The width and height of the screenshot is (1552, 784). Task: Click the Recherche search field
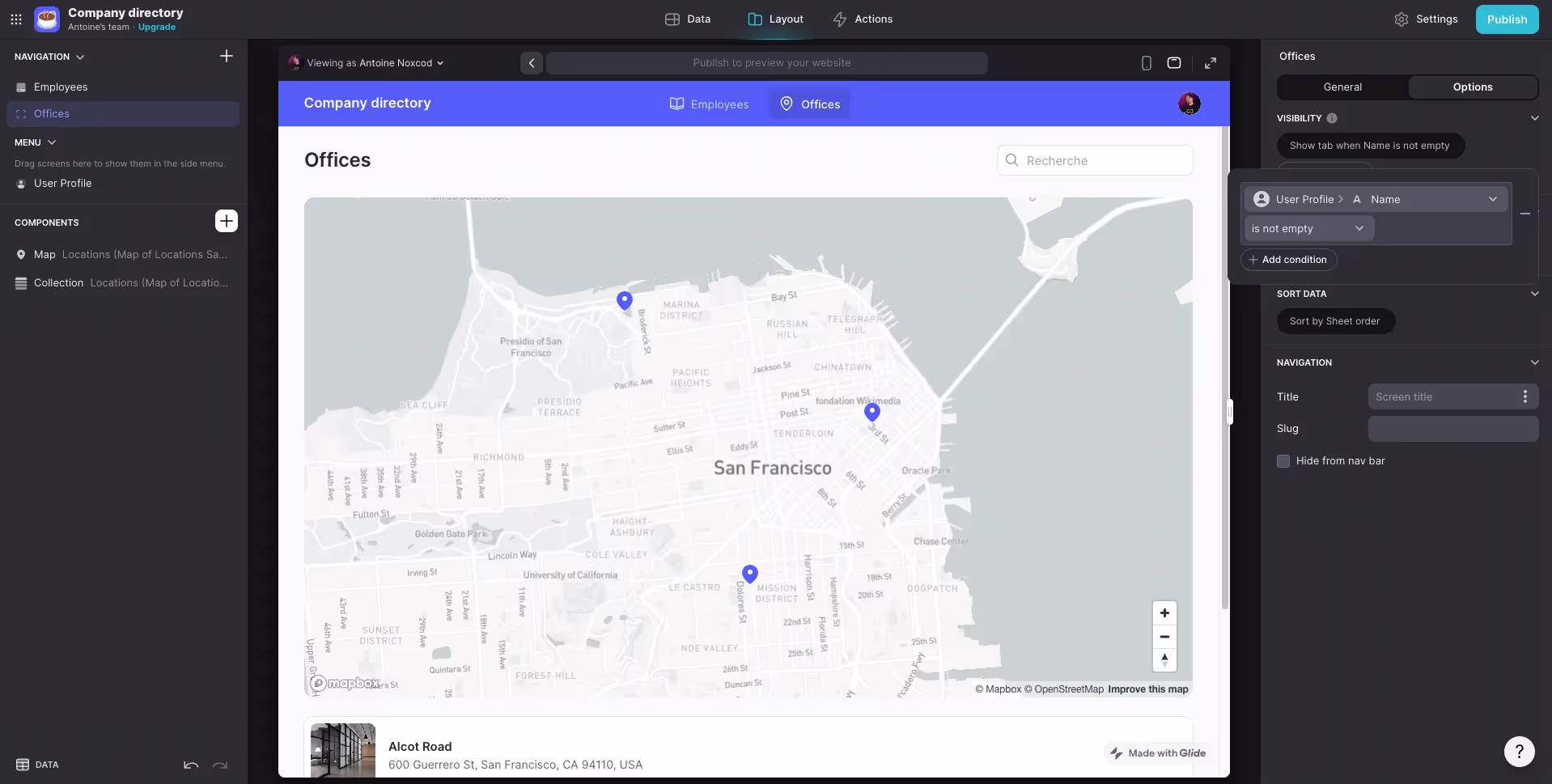click(x=1095, y=161)
